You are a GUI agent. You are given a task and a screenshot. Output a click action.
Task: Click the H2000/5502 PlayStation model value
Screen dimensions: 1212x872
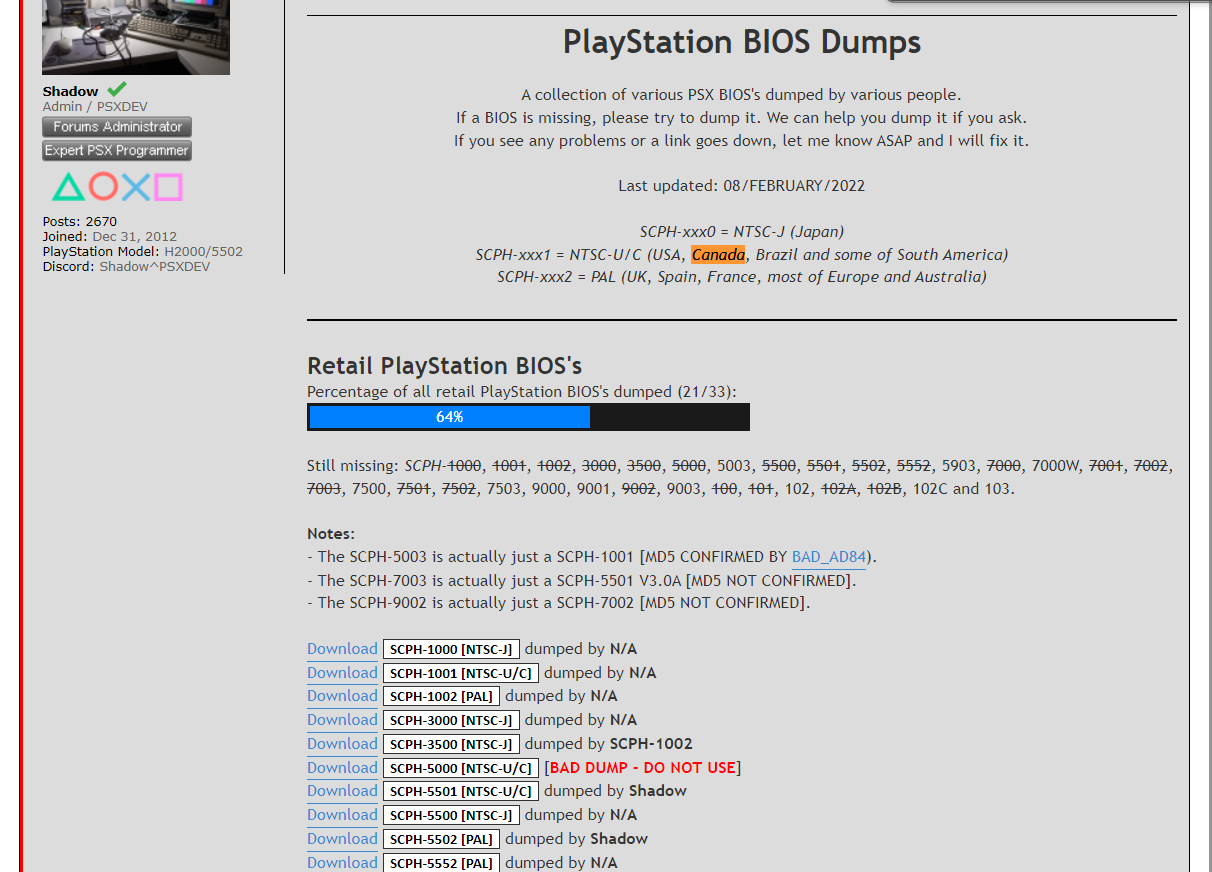(x=203, y=252)
